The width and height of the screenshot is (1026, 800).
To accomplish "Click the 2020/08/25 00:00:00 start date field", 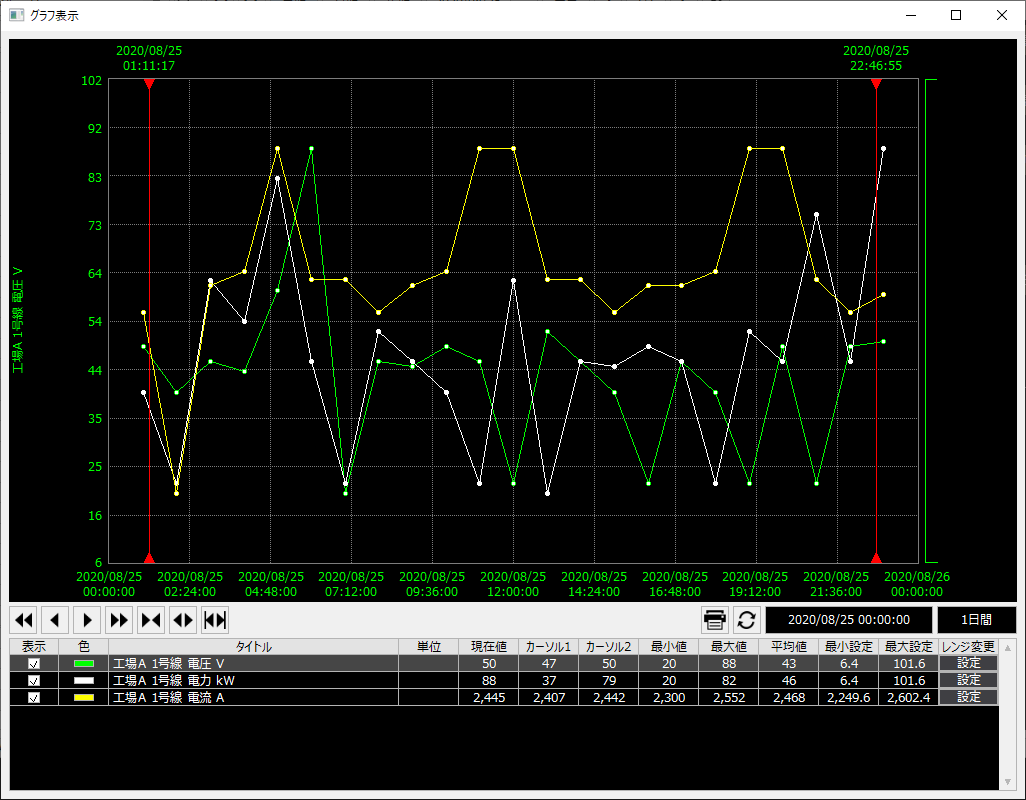I will coord(848,620).
